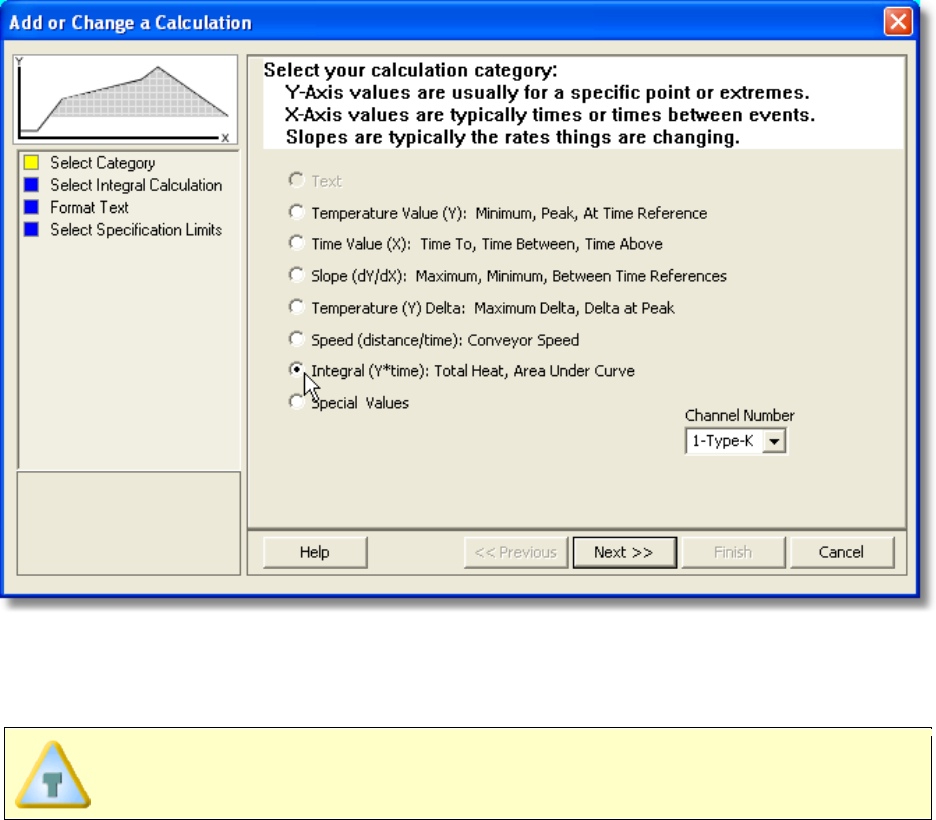
Task: Select the Select Specification Limits step
Action: point(136,230)
